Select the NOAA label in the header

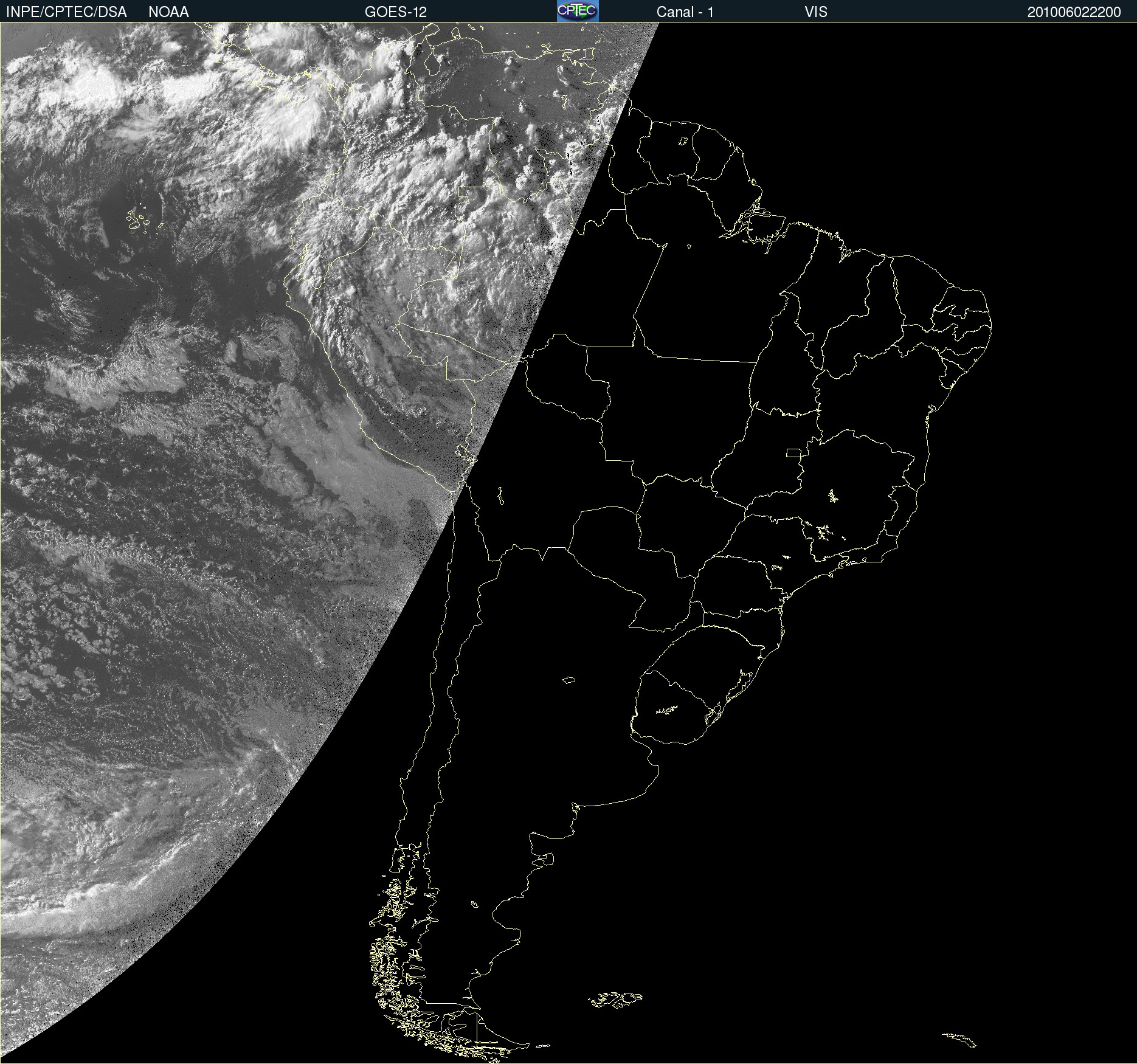pyautogui.click(x=168, y=12)
